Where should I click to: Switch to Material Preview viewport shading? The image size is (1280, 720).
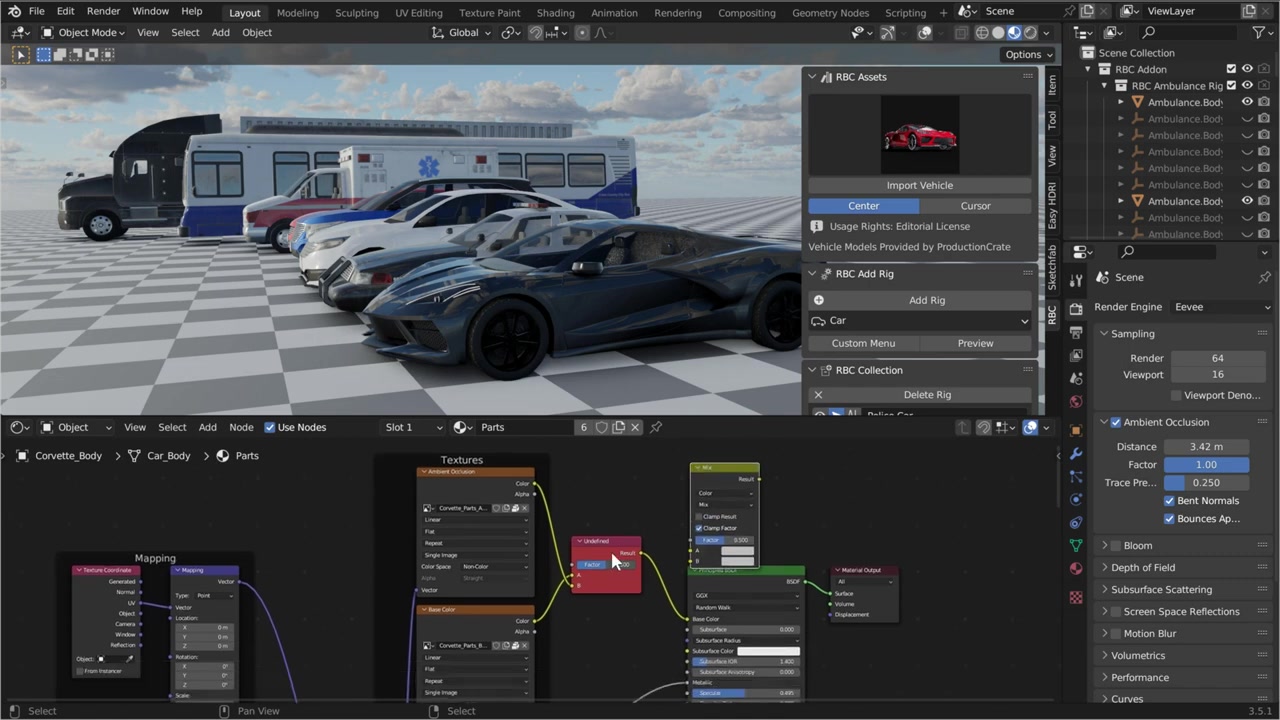coord(1014,33)
